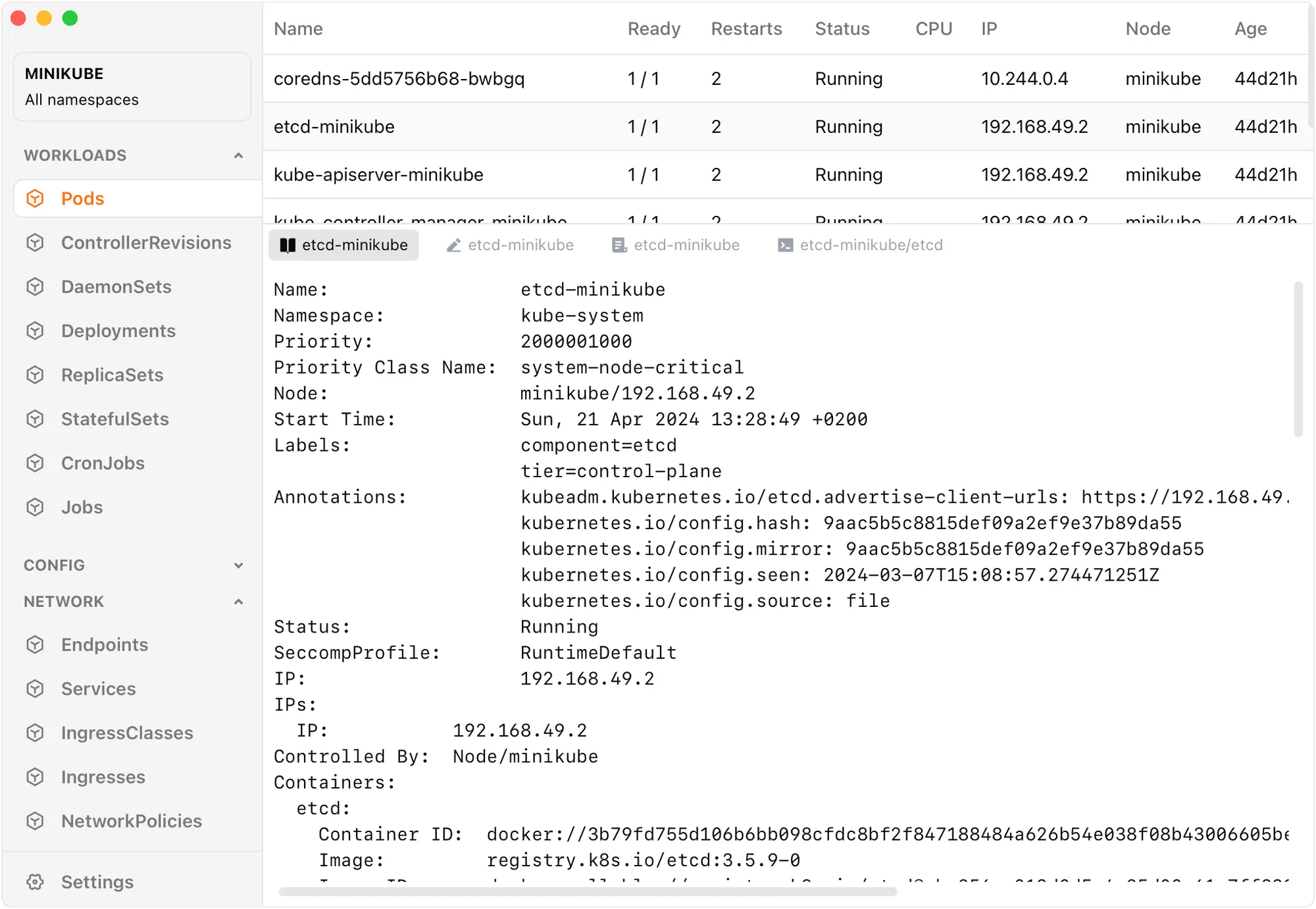Click the Deployments cube icon

pos(35,330)
